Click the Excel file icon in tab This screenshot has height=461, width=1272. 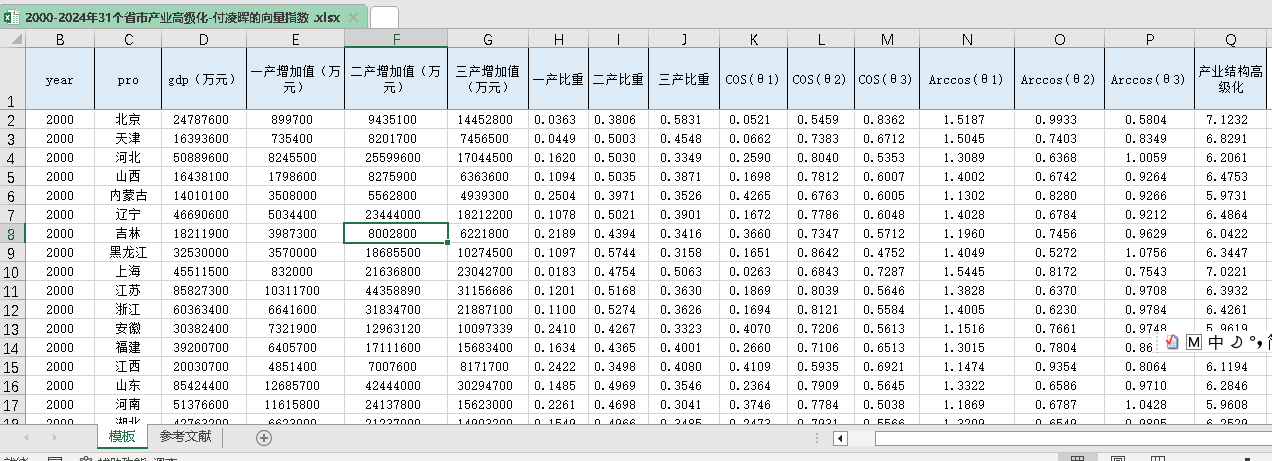click(x=12, y=17)
